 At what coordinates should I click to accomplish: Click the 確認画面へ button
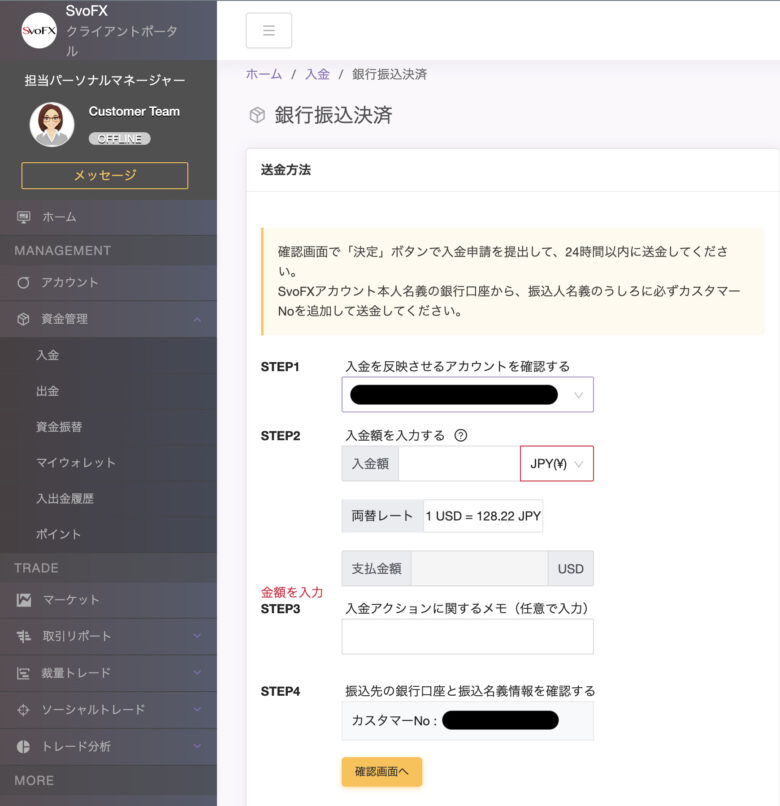(382, 772)
